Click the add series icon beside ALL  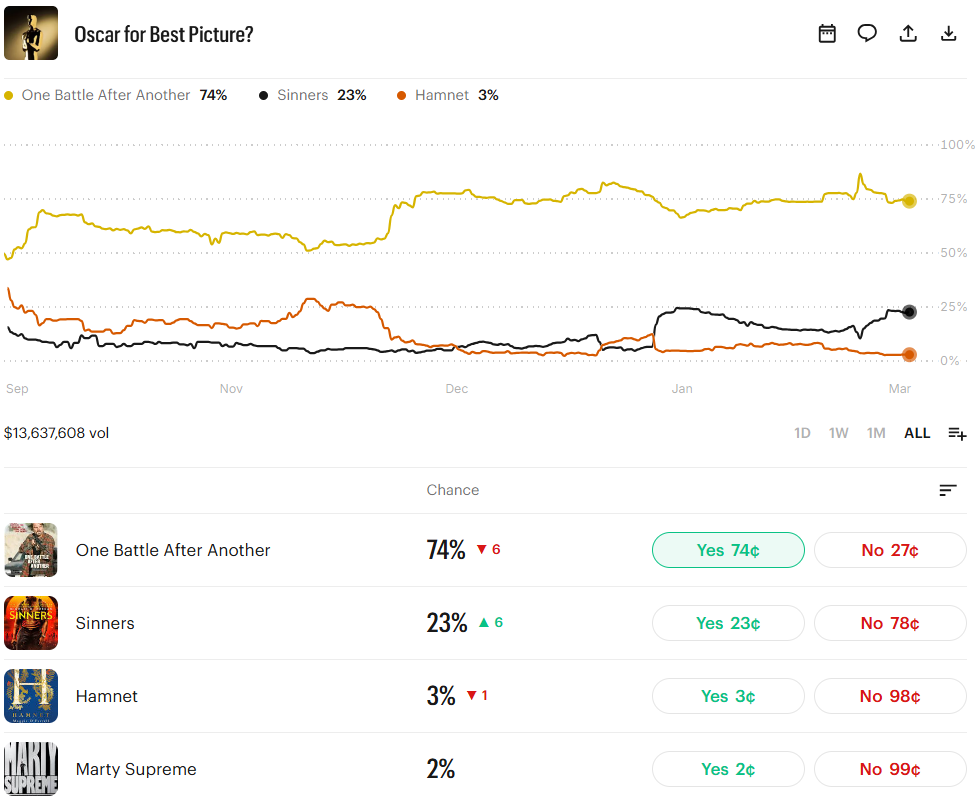[957, 433]
